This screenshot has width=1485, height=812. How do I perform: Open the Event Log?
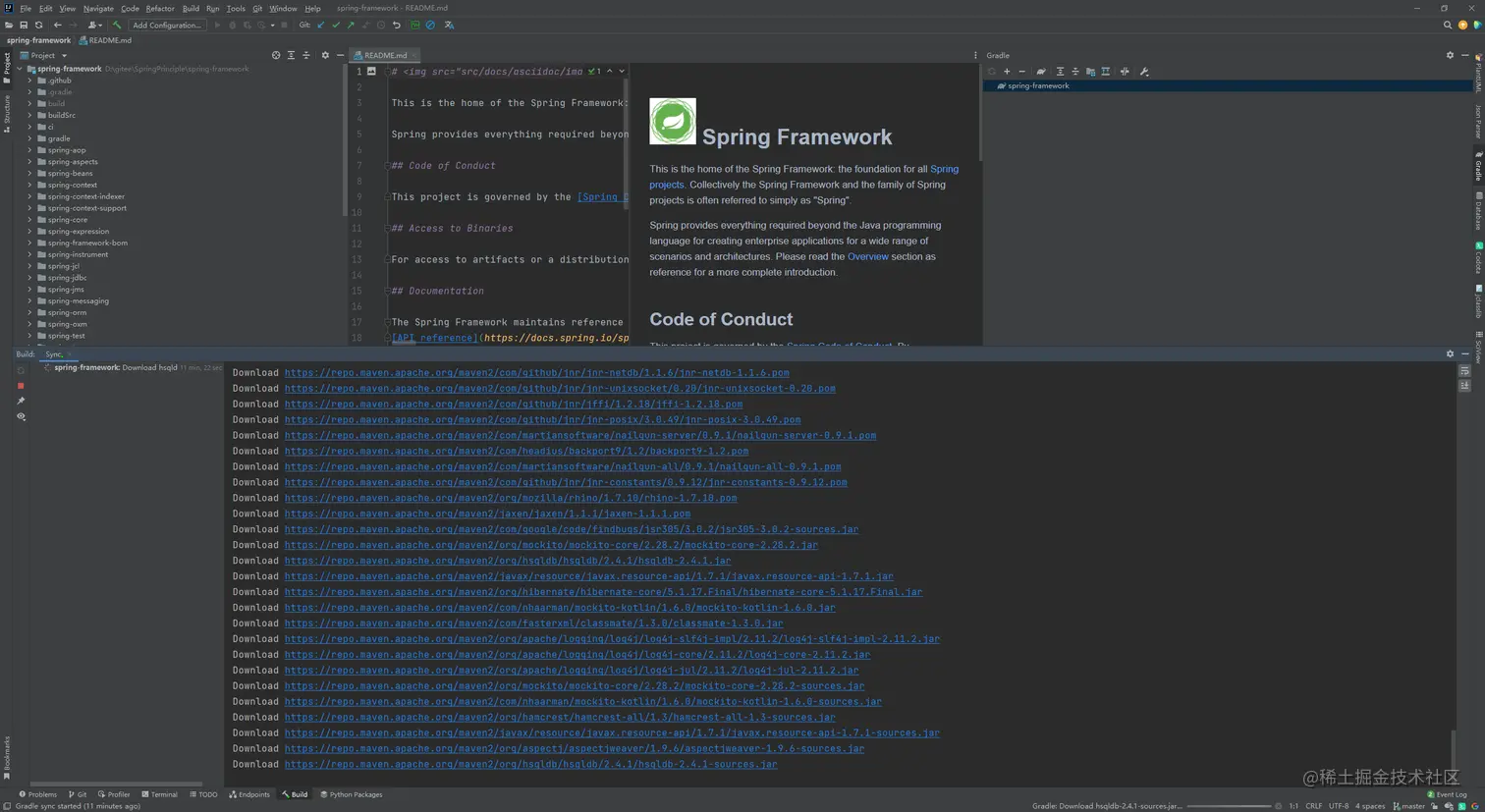coord(1447,794)
